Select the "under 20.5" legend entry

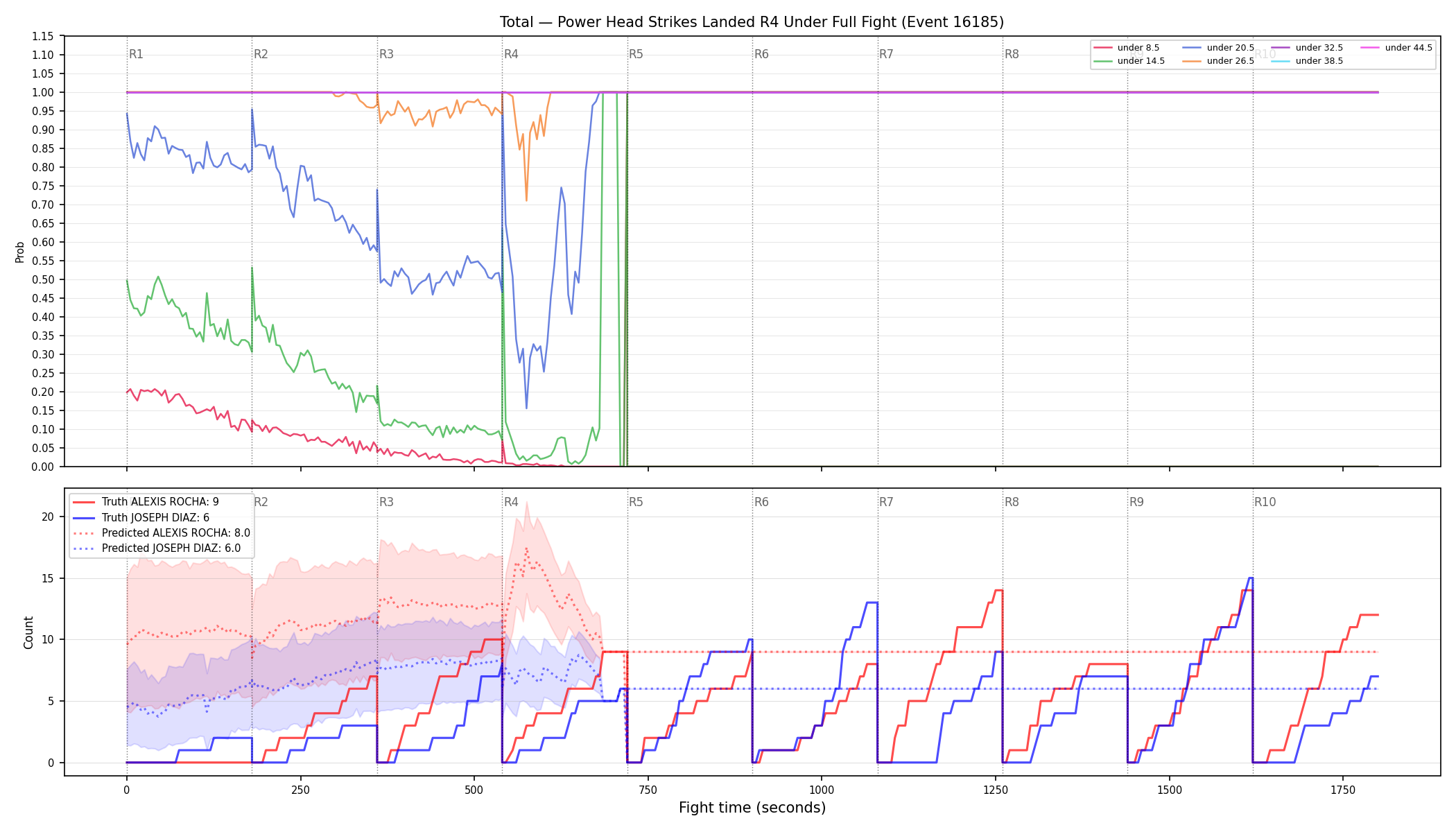tap(1218, 48)
